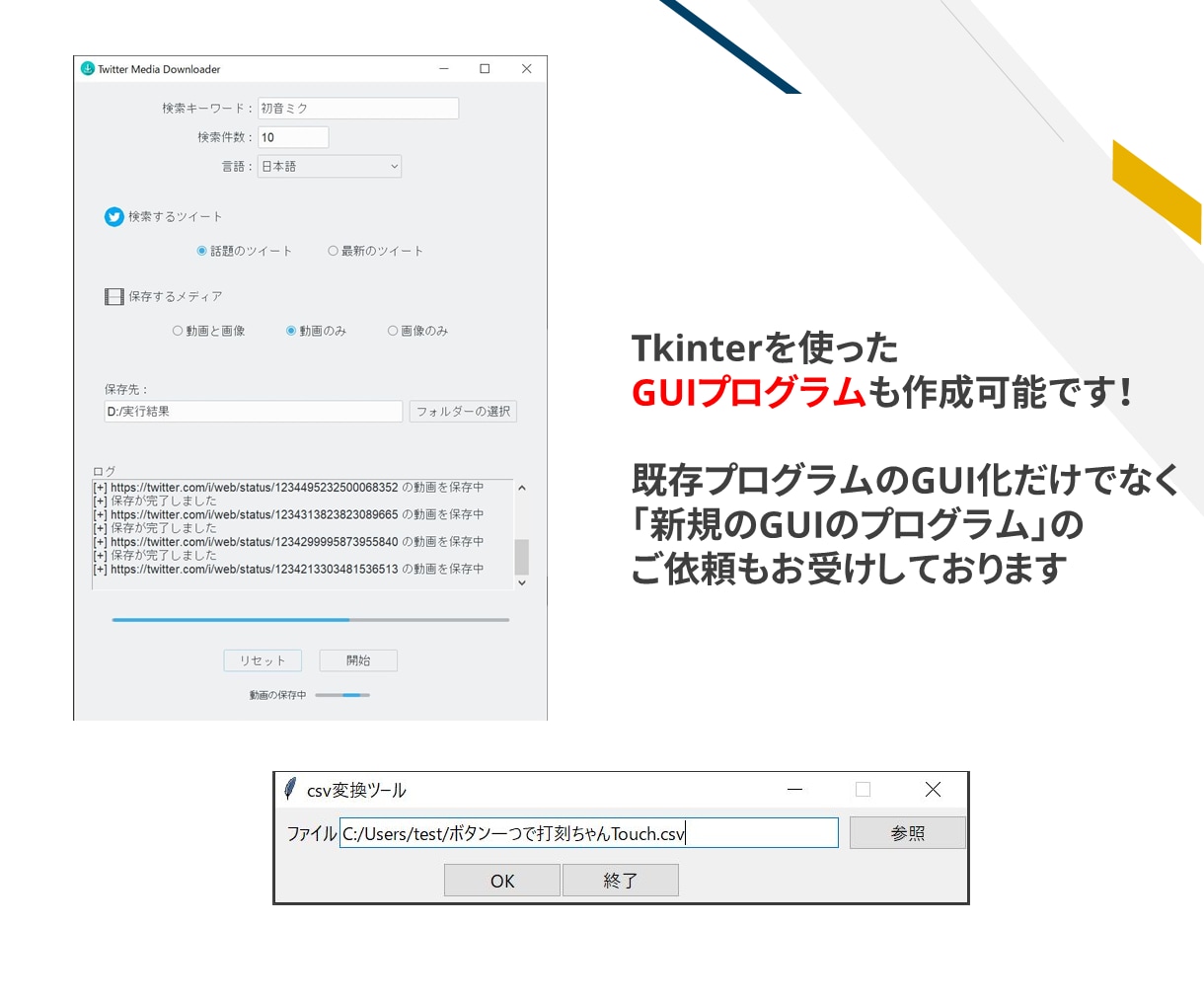Click the ログ label above the log
1204x1003 pixels.
(104, 471)
